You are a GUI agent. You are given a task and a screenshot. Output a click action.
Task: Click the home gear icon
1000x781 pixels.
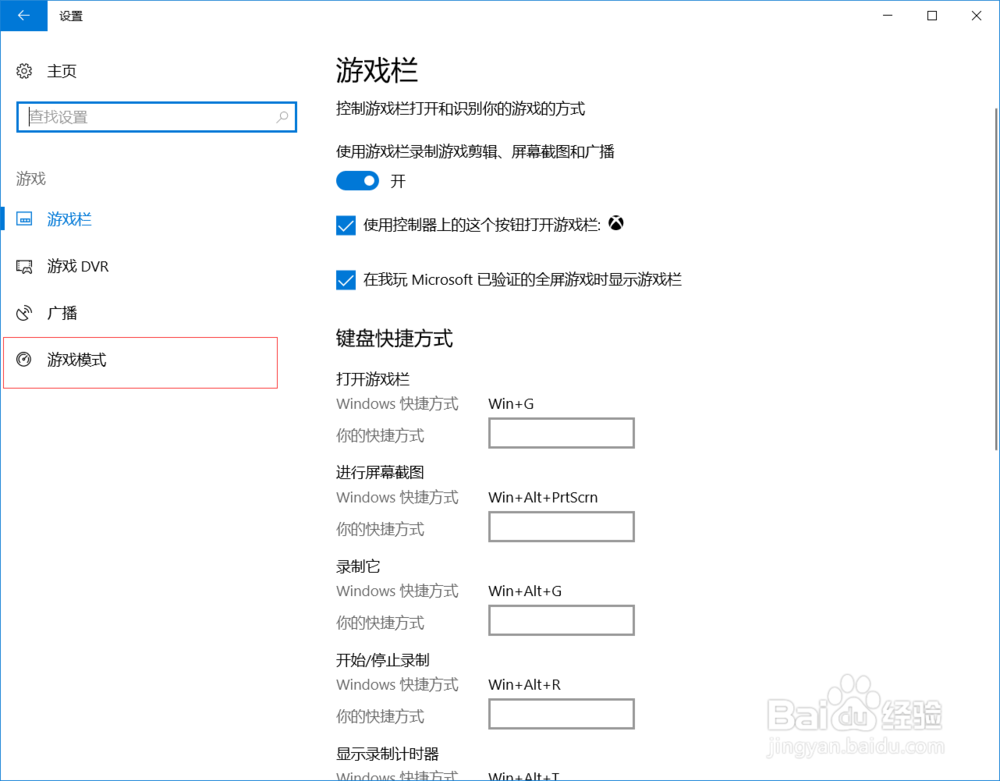coord(24,71)
